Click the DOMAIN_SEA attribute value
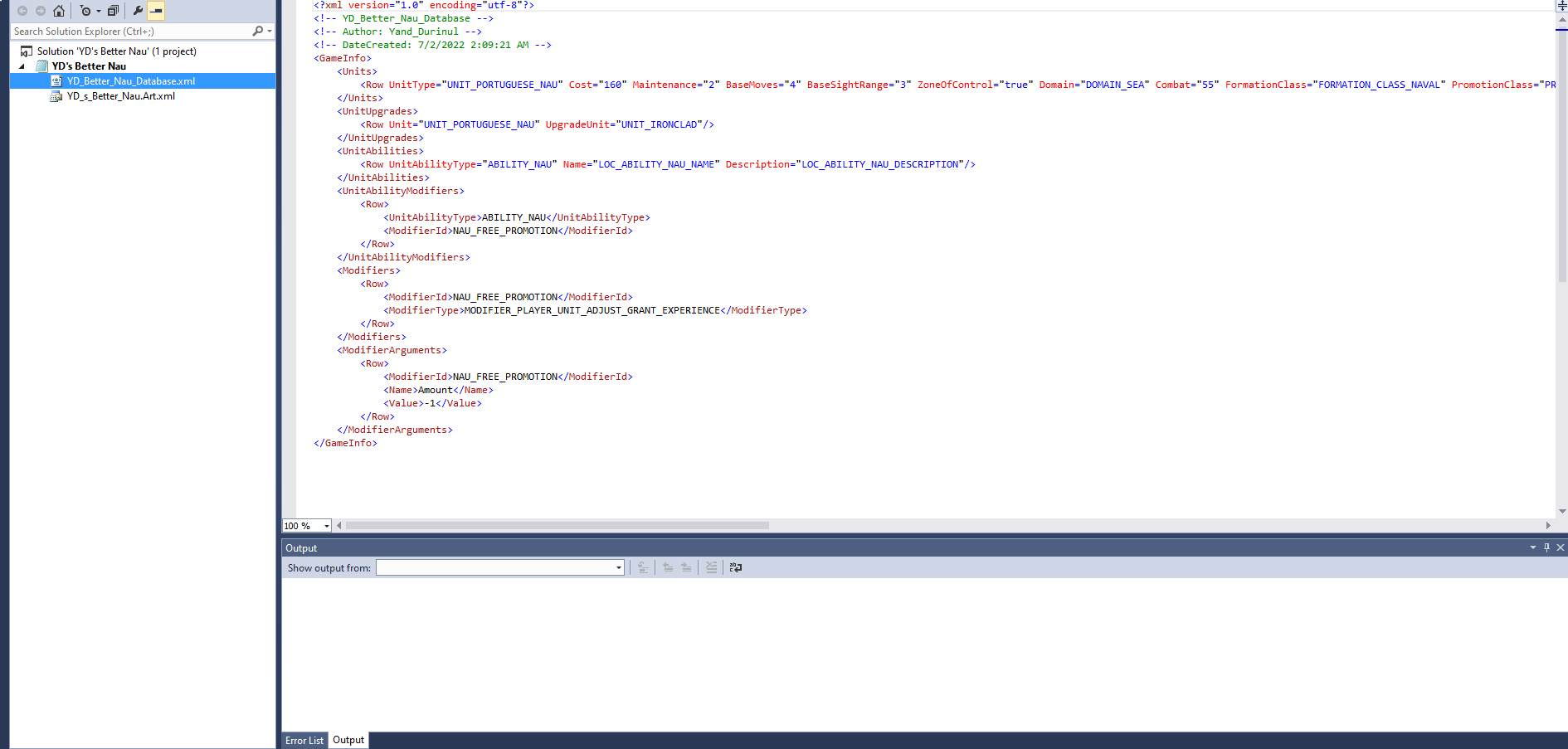1568x749 pixels. [x=1115, y=85]
